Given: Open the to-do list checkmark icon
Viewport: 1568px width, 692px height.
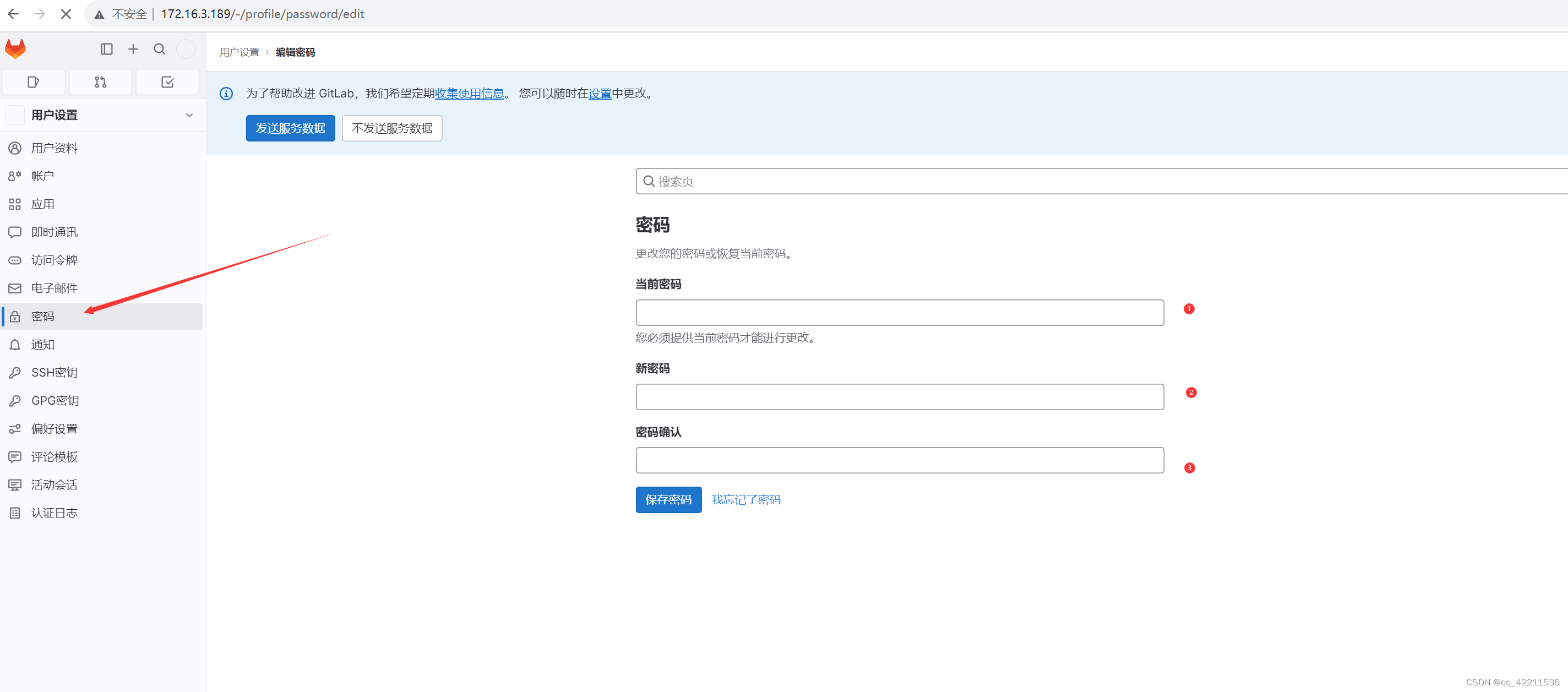Looking at the screenshot, I should 167,81.
